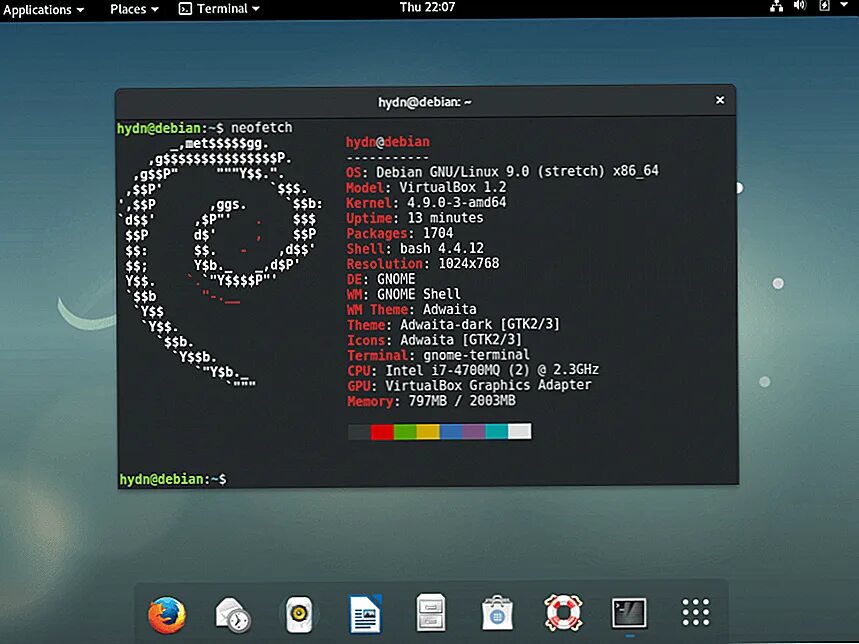Open Rhythmbox speaker icon in dock
The width and height of the screenshot is (859, 644).
click(x=299, y=614)
